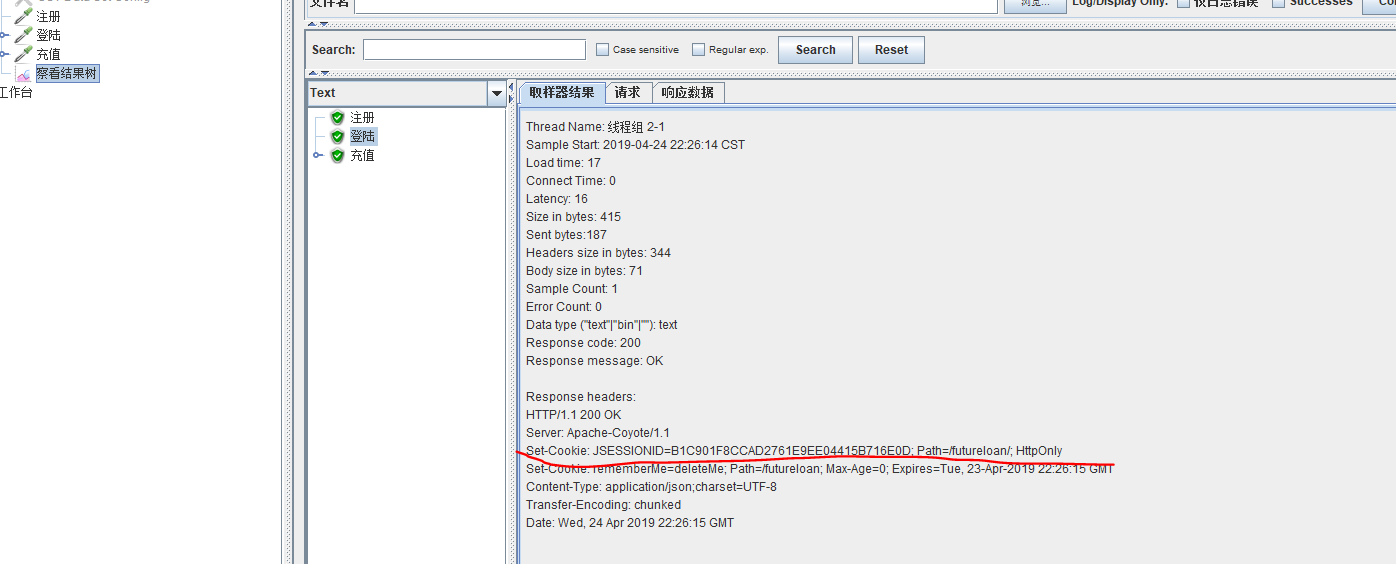
Task: Focus the Search text field
Action: (x=474, y=49)
